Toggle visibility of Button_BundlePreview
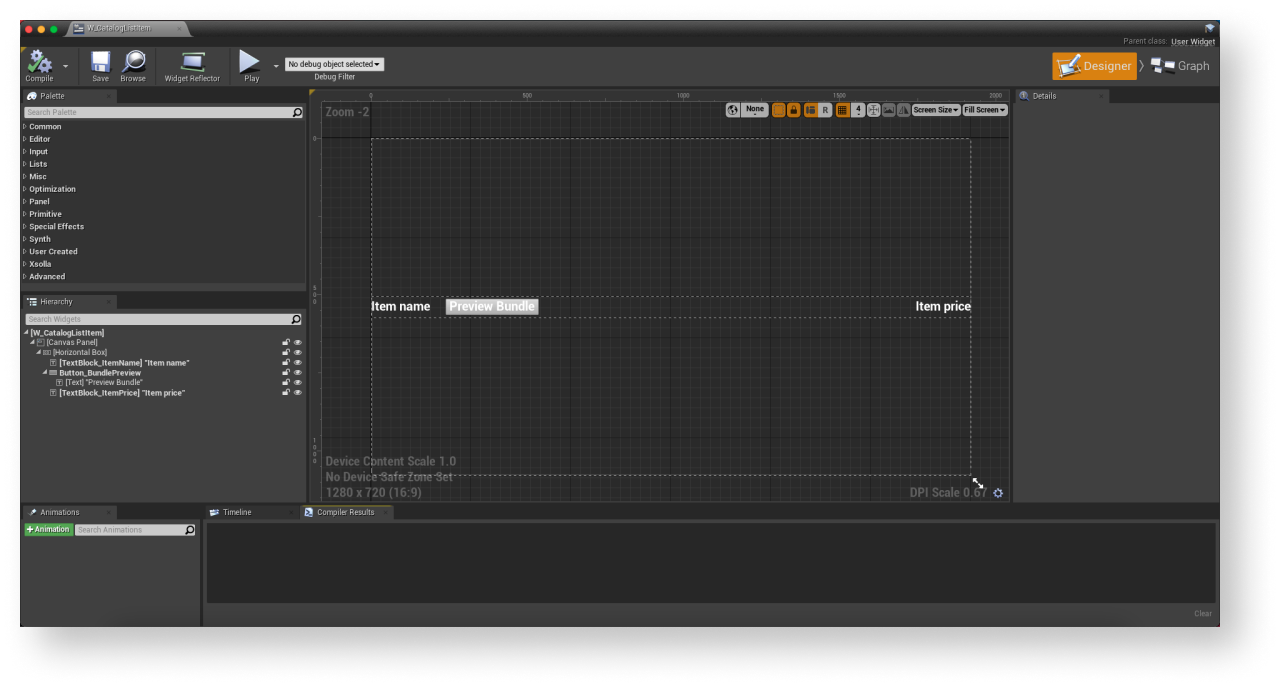1280x687 pixels. 297,373
